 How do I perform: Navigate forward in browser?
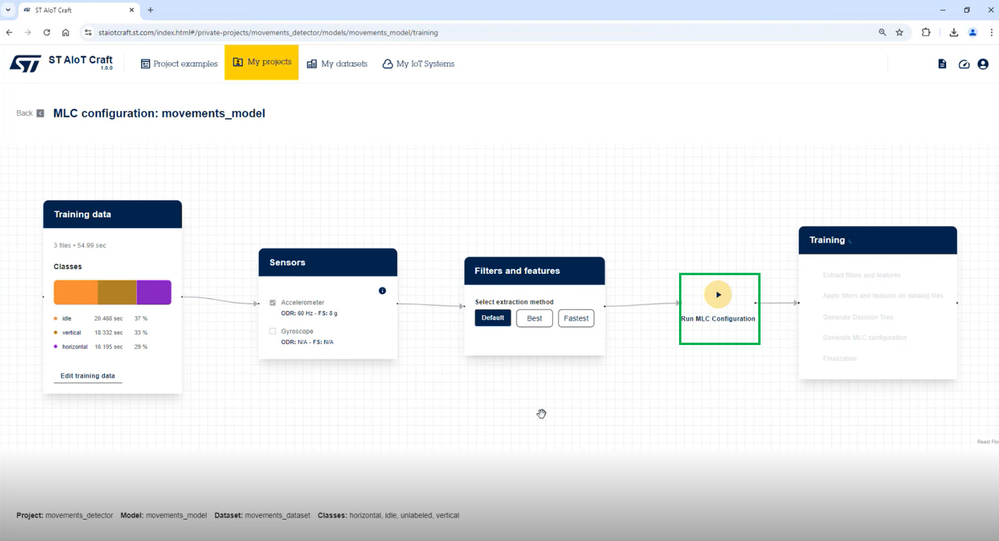pyautogui.click(x=27, y=32)
